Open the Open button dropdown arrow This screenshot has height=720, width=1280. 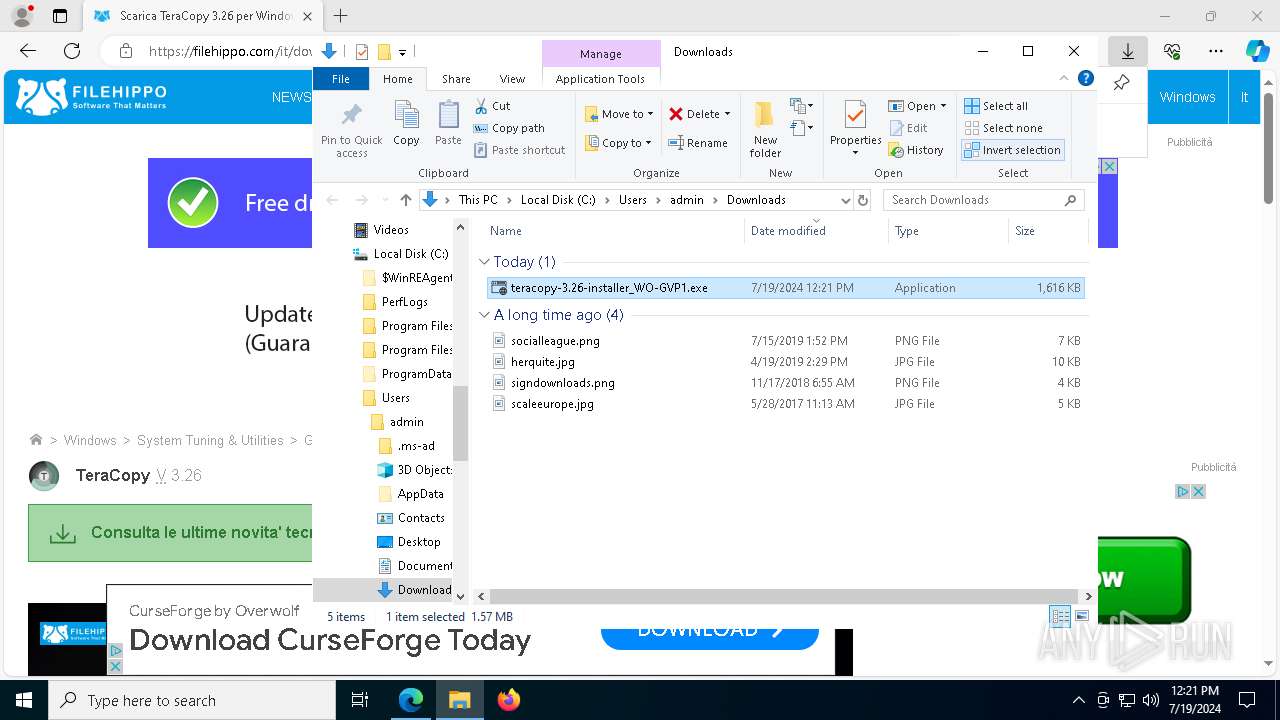pos(943,106)
